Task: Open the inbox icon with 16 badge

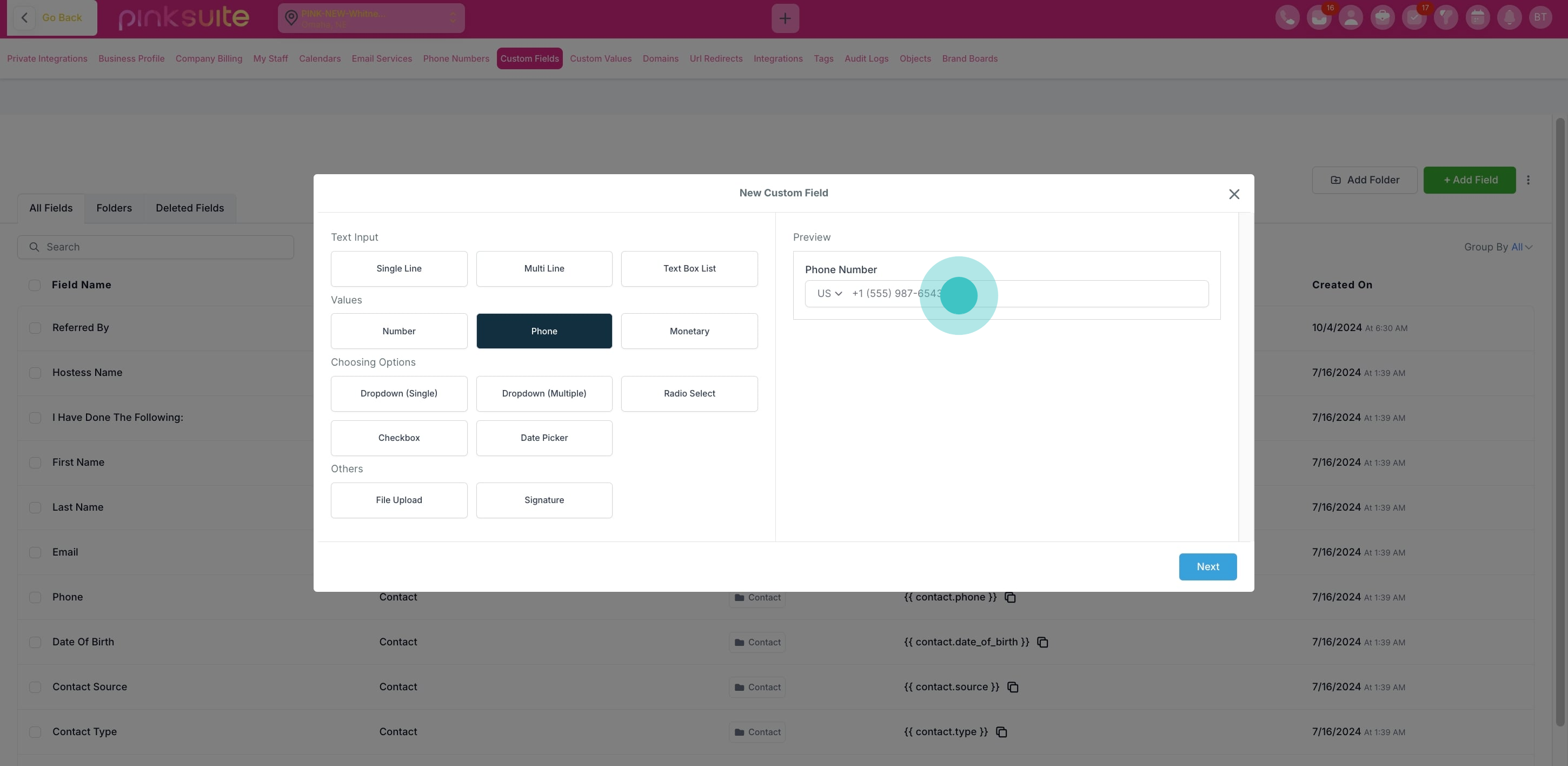Action: click(x=1318, y=18)
